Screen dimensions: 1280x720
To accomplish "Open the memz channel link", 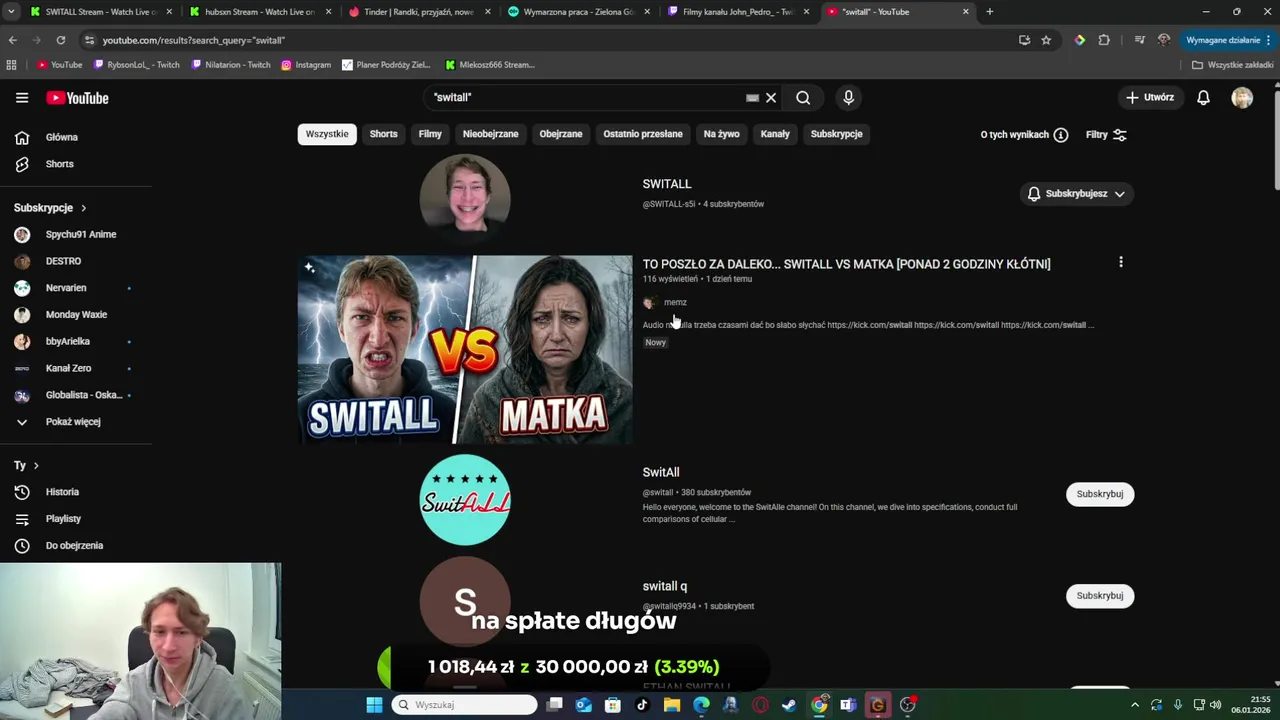I will click(x=675, y=302).
